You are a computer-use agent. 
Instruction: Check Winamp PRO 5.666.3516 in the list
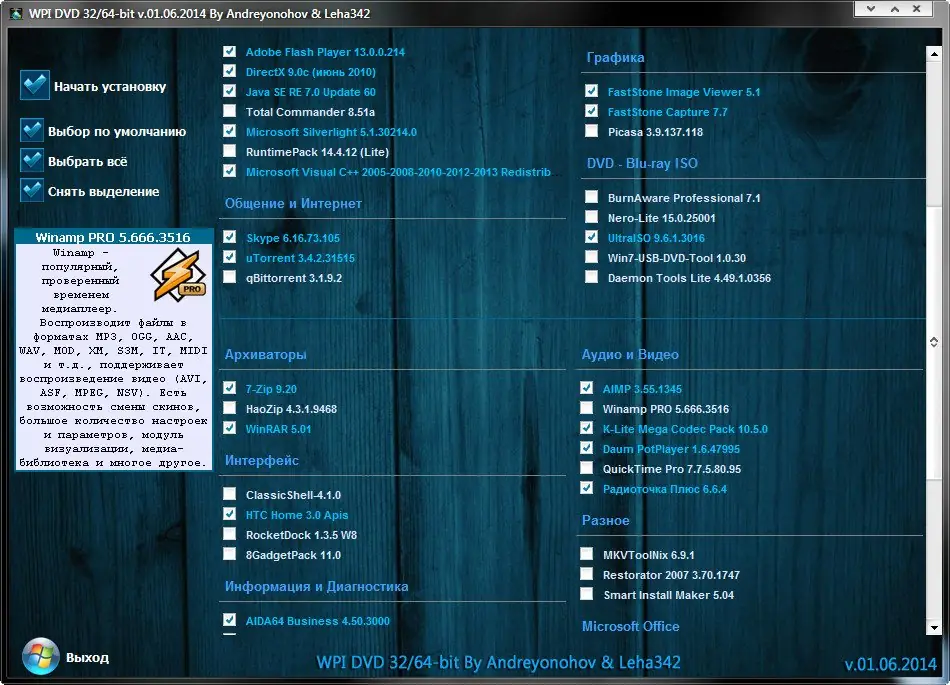tap(586, 408)
